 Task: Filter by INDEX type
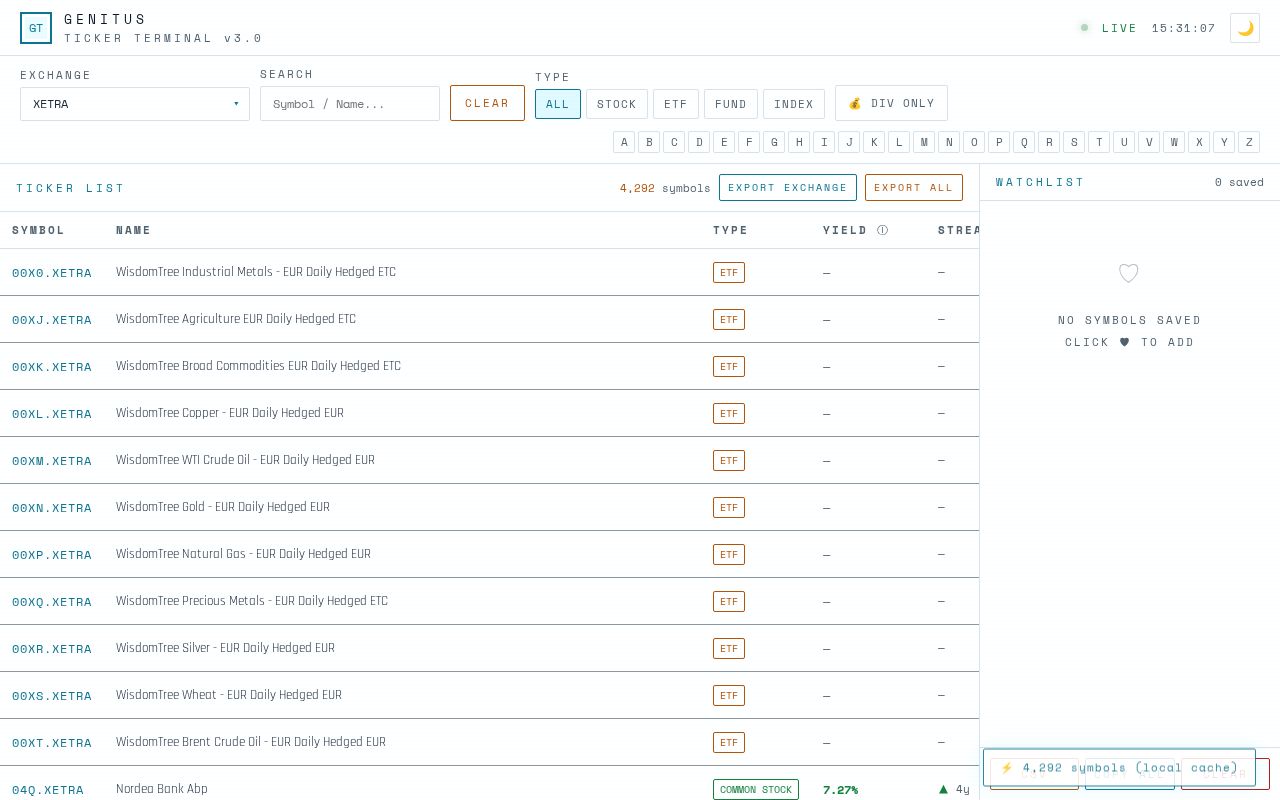pyautogui.click(x=794, y=104)
